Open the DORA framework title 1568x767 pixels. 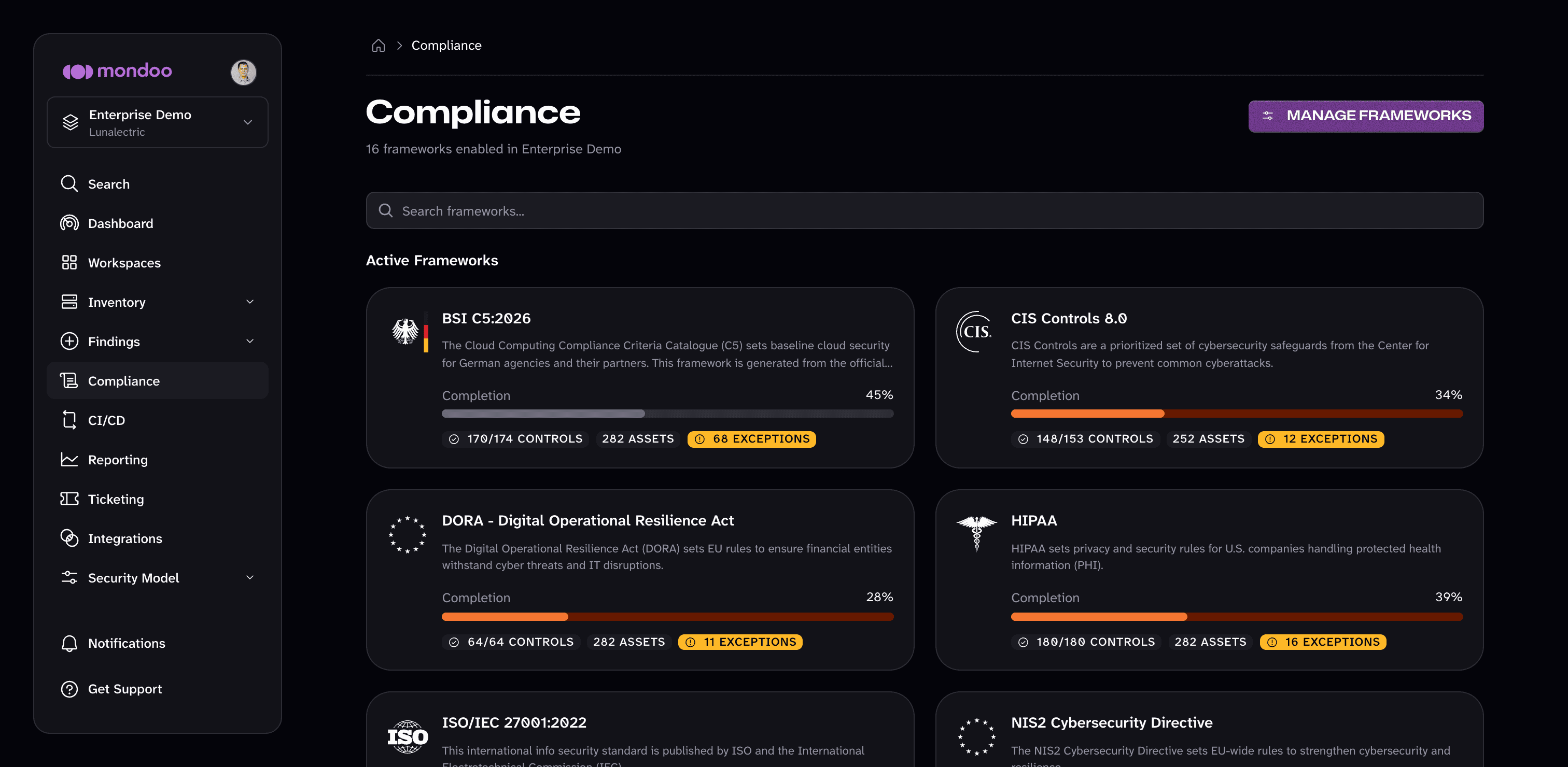coord(587,521)
